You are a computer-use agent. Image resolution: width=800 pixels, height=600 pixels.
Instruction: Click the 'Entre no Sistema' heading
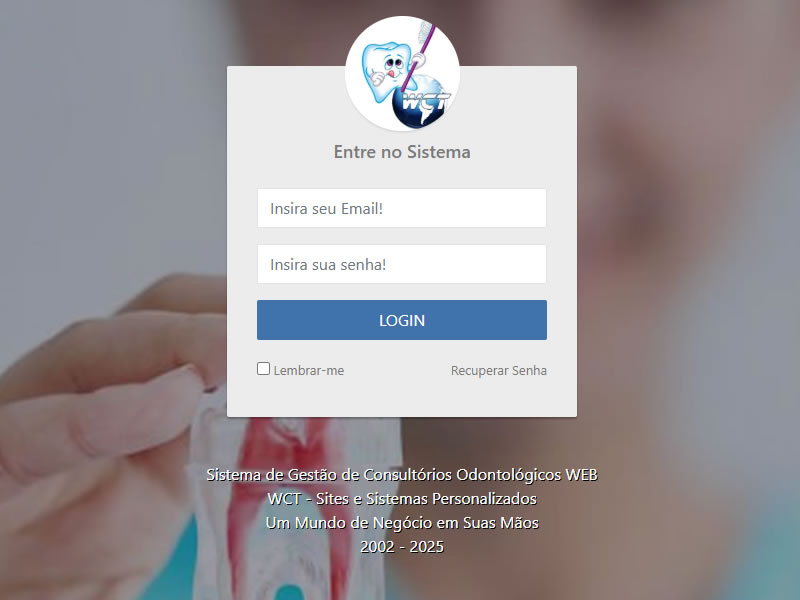coord(402,152)
